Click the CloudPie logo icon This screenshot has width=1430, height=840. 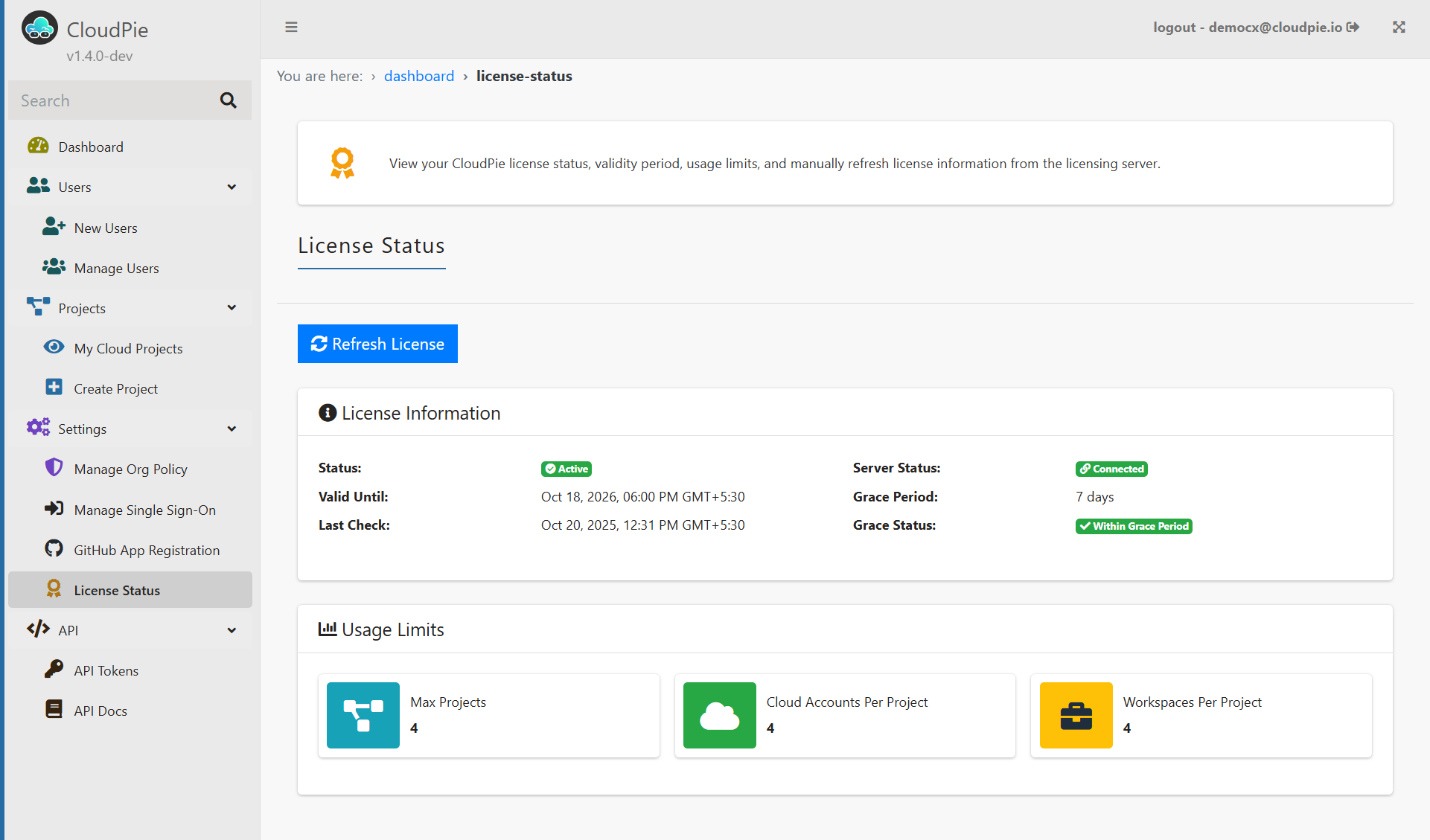[39, 28]
